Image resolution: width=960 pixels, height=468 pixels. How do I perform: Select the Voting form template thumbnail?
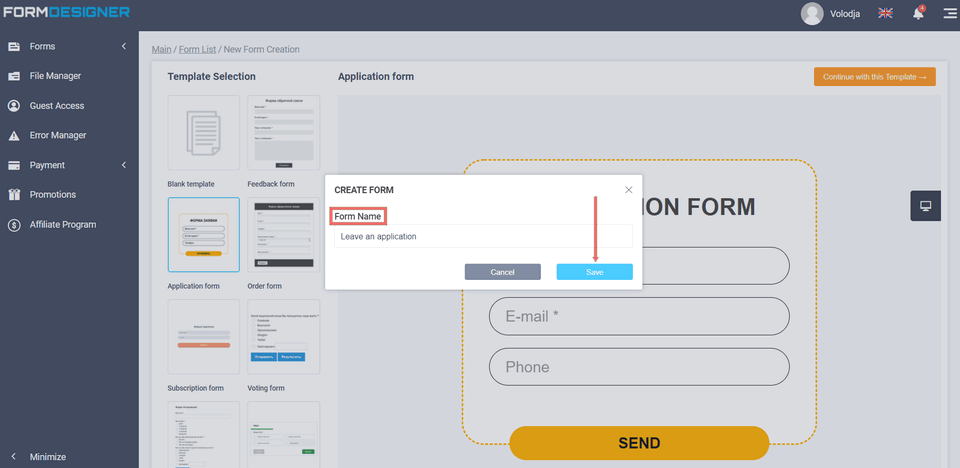(283, 337)
